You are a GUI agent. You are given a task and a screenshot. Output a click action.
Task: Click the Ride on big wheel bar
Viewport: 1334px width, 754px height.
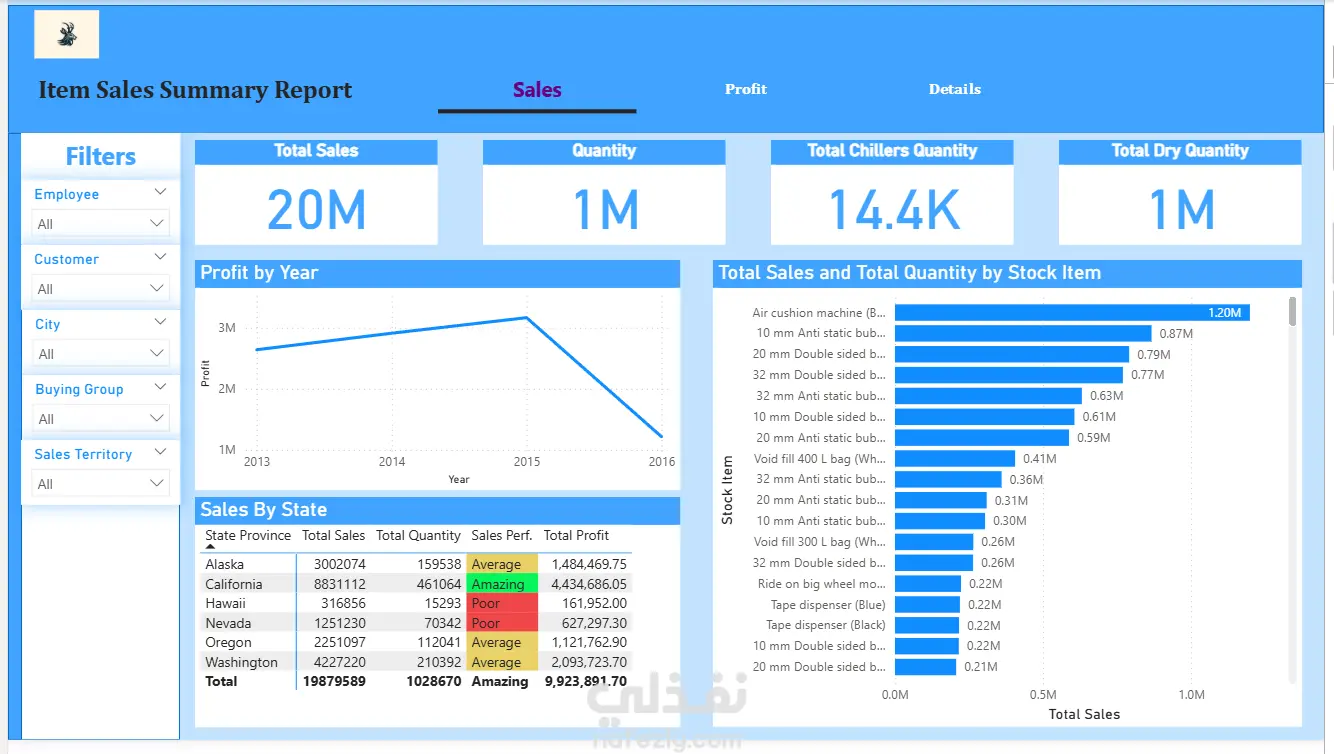pyautogui.click(x=928, y=583)
